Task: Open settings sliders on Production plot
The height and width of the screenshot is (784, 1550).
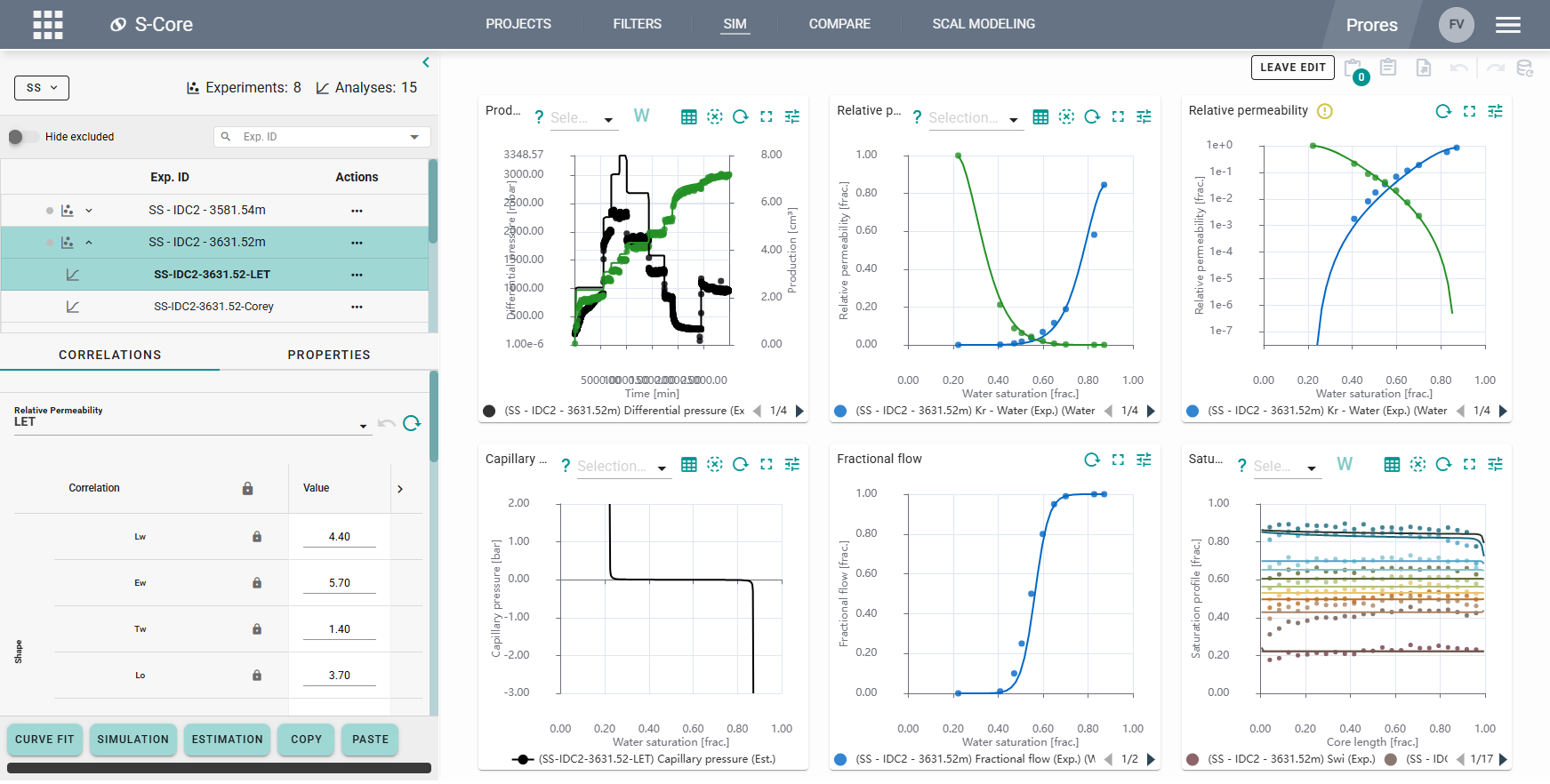Action: 791,117
